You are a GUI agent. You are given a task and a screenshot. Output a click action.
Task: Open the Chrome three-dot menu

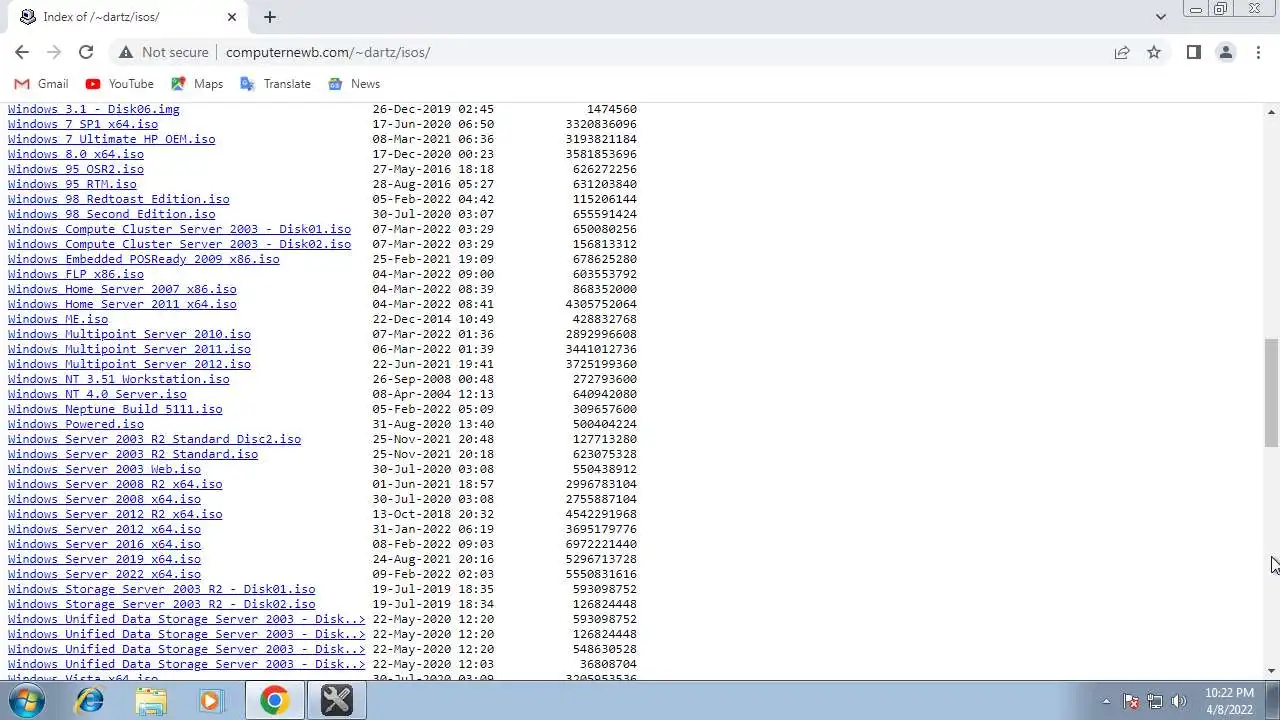coord(1258,52)
